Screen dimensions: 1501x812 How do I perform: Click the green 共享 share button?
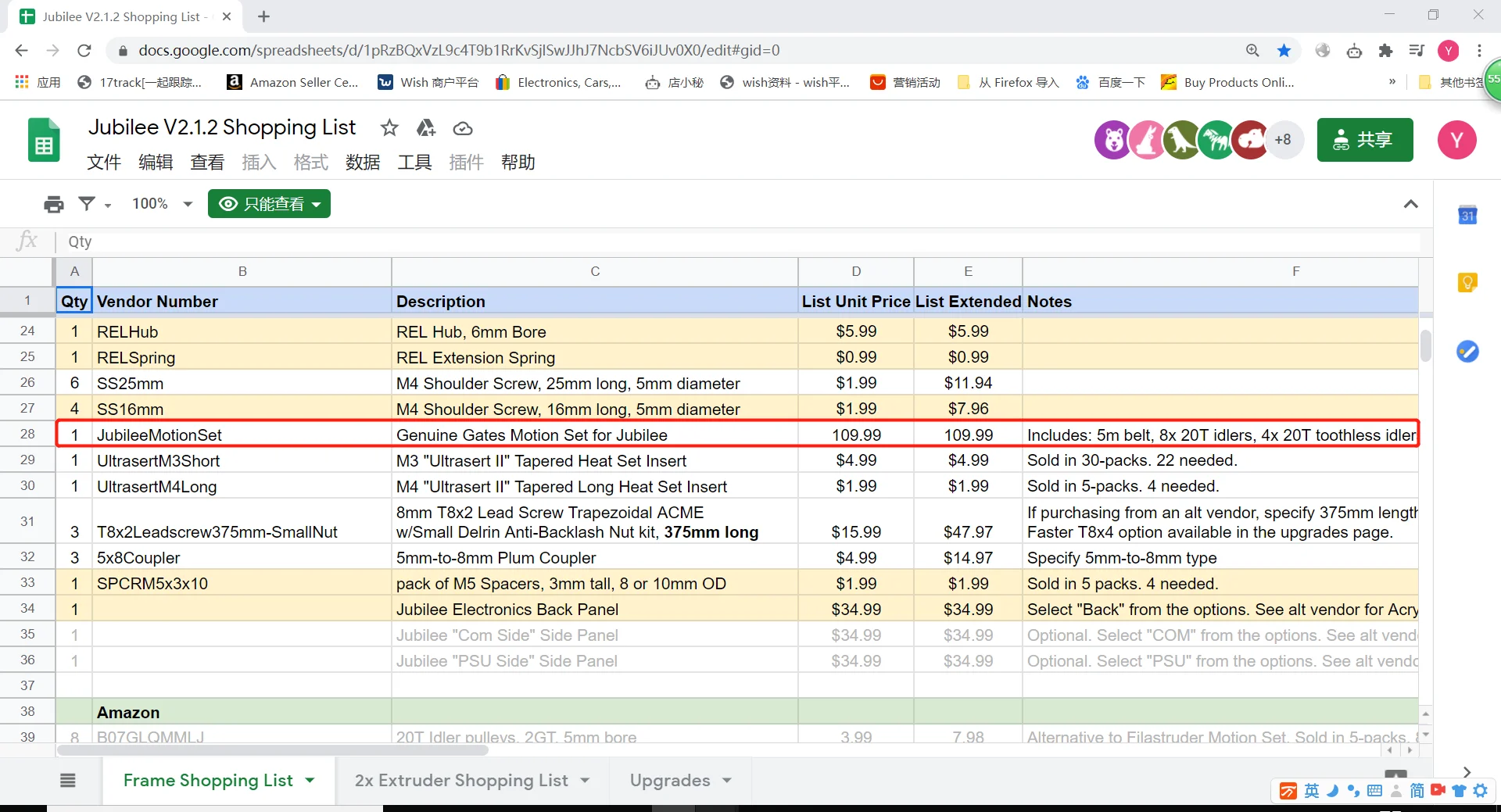1365,140
